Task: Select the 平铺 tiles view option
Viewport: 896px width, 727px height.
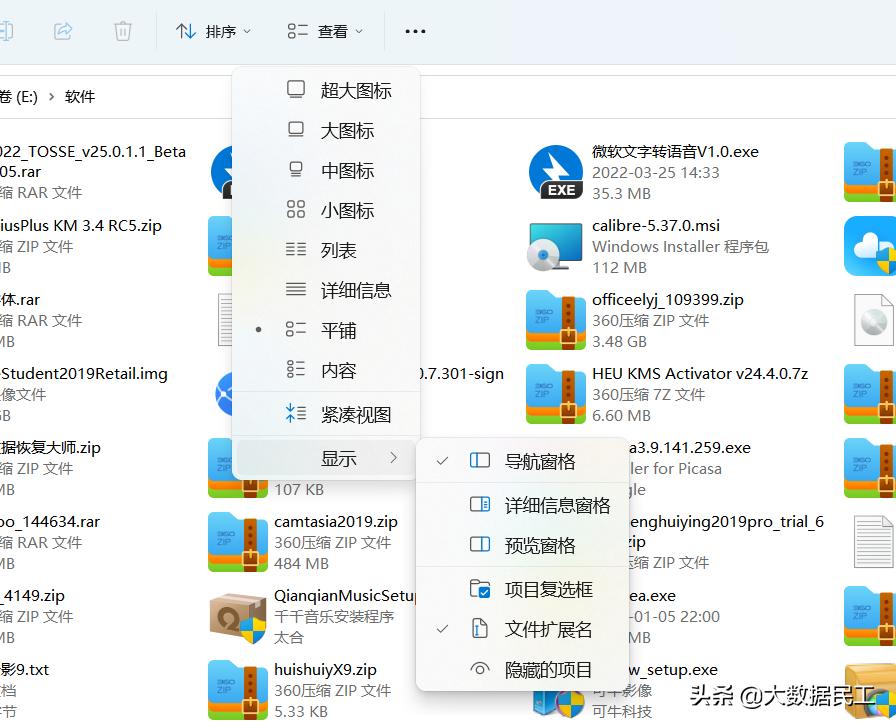Action: pos(326,330)
